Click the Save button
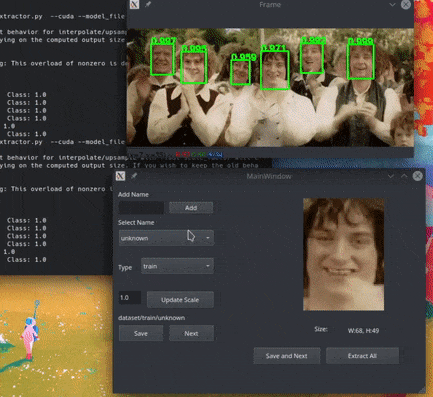Viewport: 433px width, 397px height. point(141,333)
